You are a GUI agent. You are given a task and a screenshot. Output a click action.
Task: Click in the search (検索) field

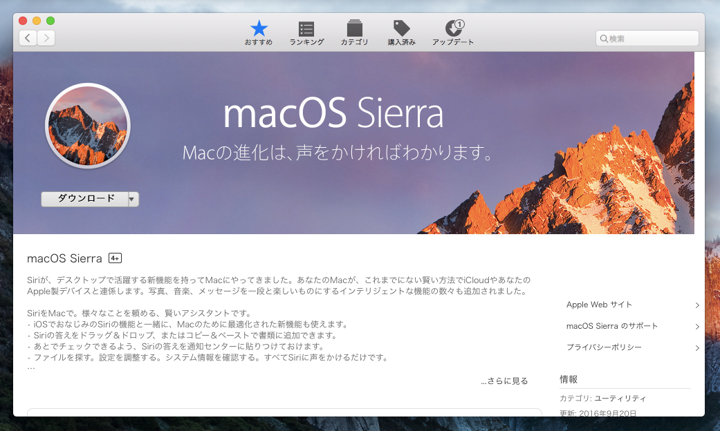647,39
